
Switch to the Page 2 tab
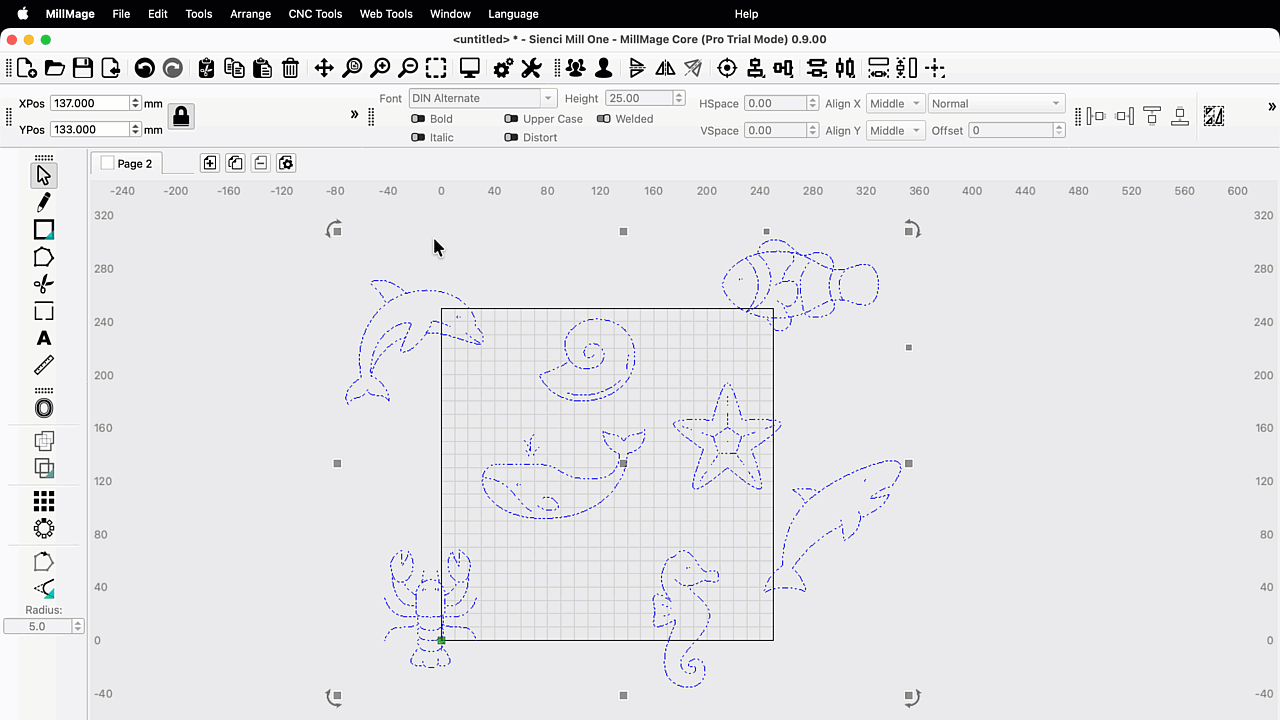(x=127, y=163)
